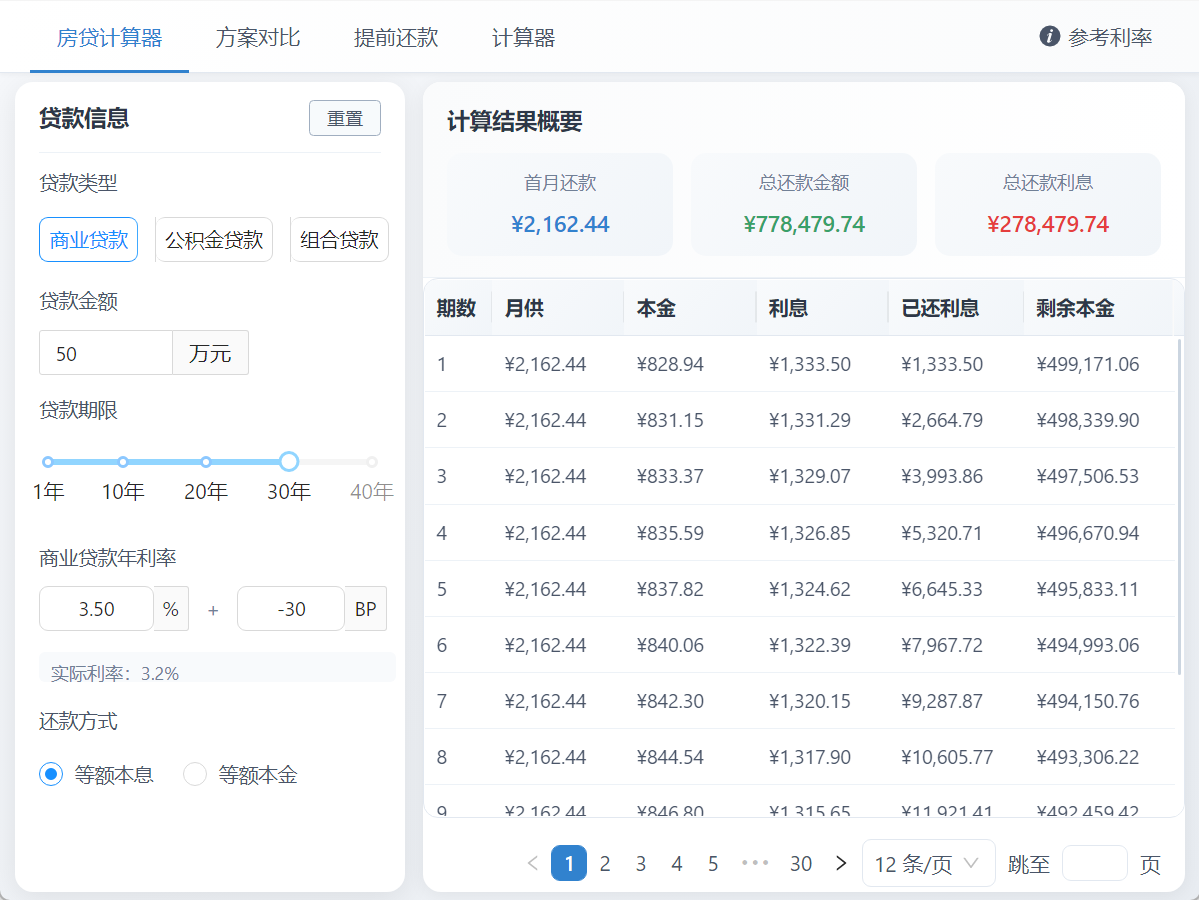
Task: Focus the -30 BP adjustment input
Action: point(291,609)
